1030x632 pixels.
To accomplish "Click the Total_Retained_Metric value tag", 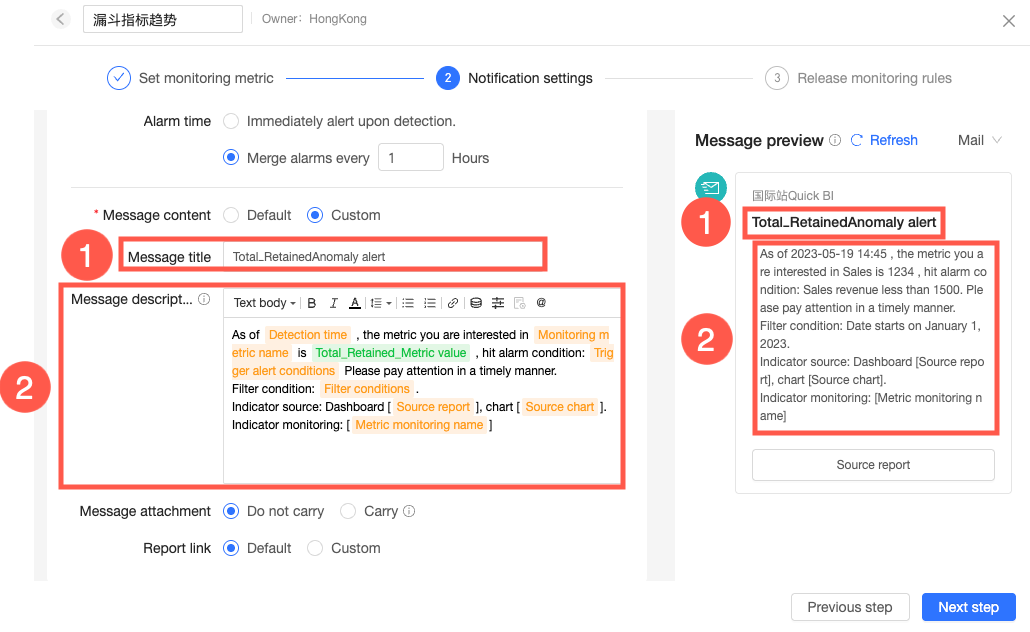I will coord(391,353).
